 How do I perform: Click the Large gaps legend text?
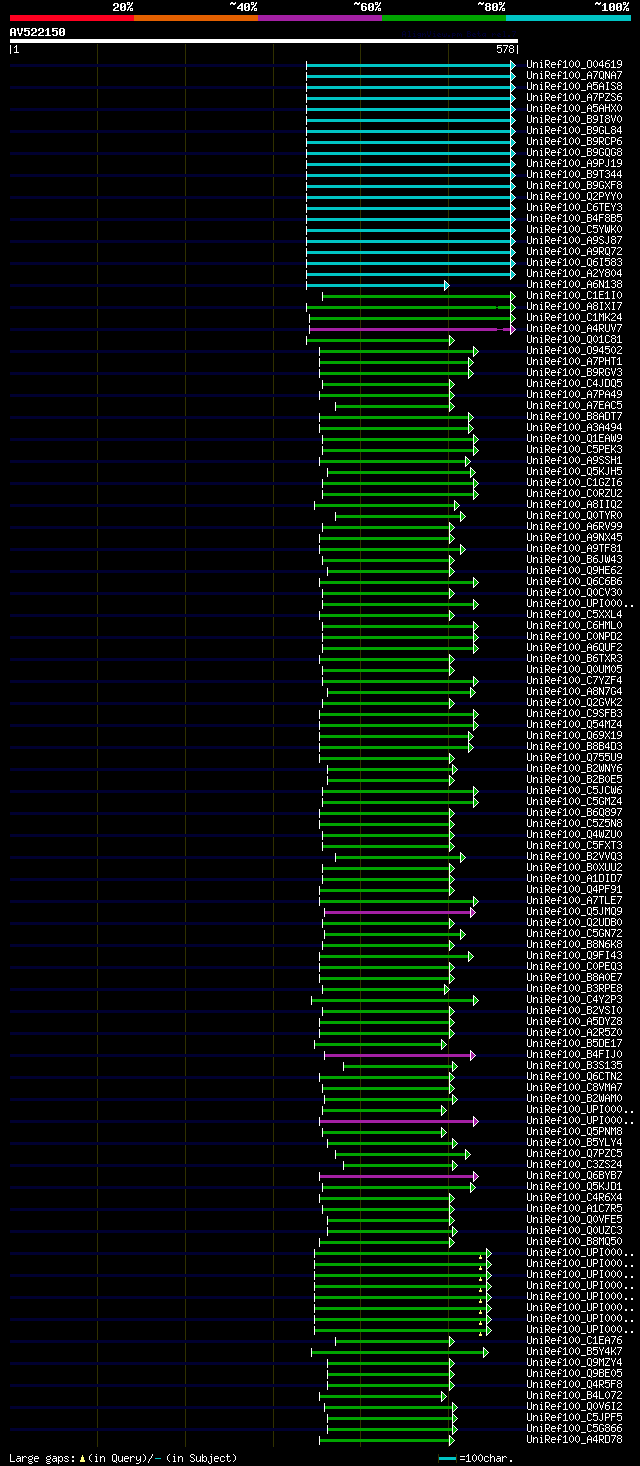pyautogui.click(x=123, y=1458)
